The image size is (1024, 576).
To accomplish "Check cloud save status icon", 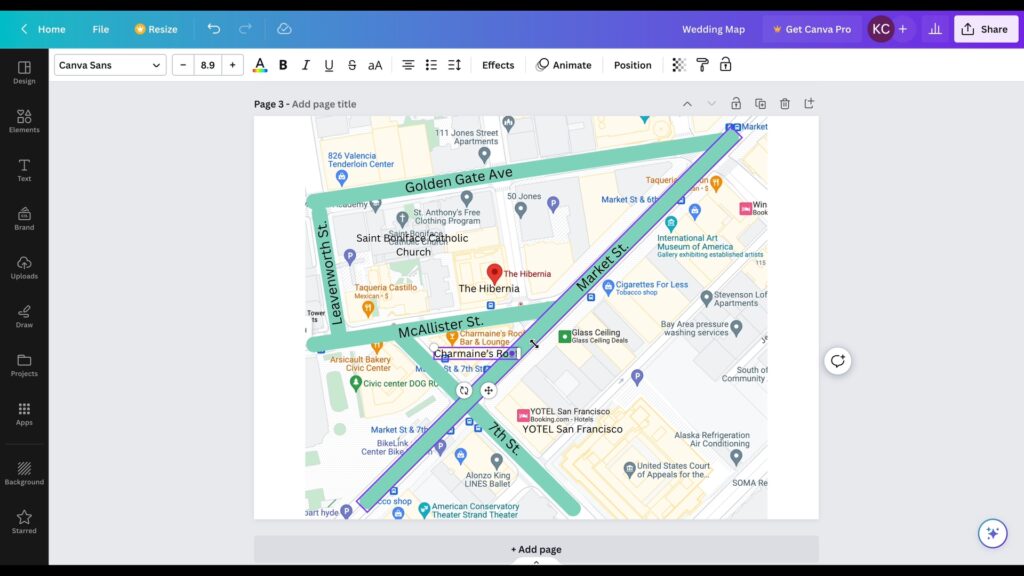I will 284,29.
